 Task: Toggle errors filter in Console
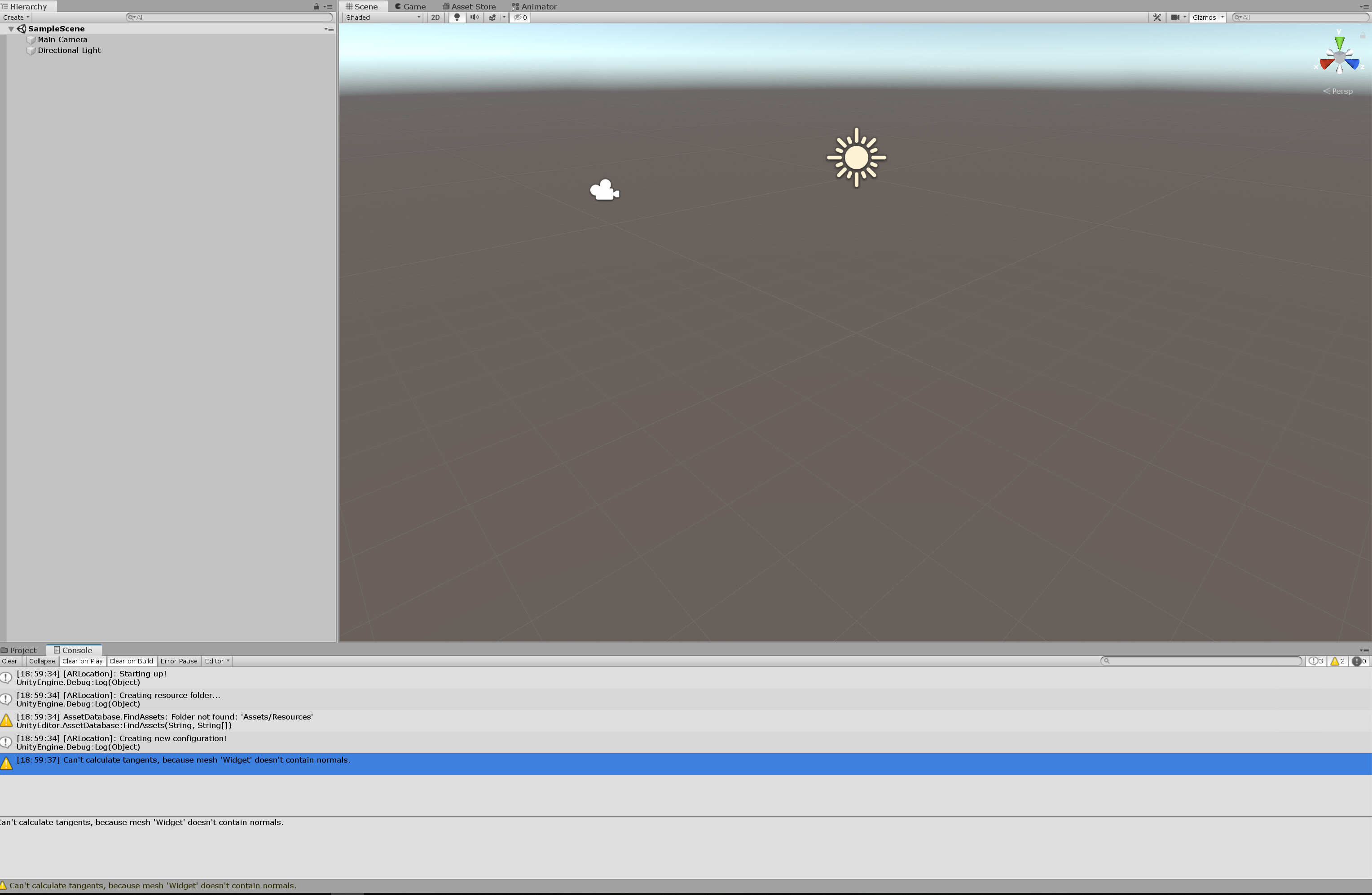pos(1359,661)
